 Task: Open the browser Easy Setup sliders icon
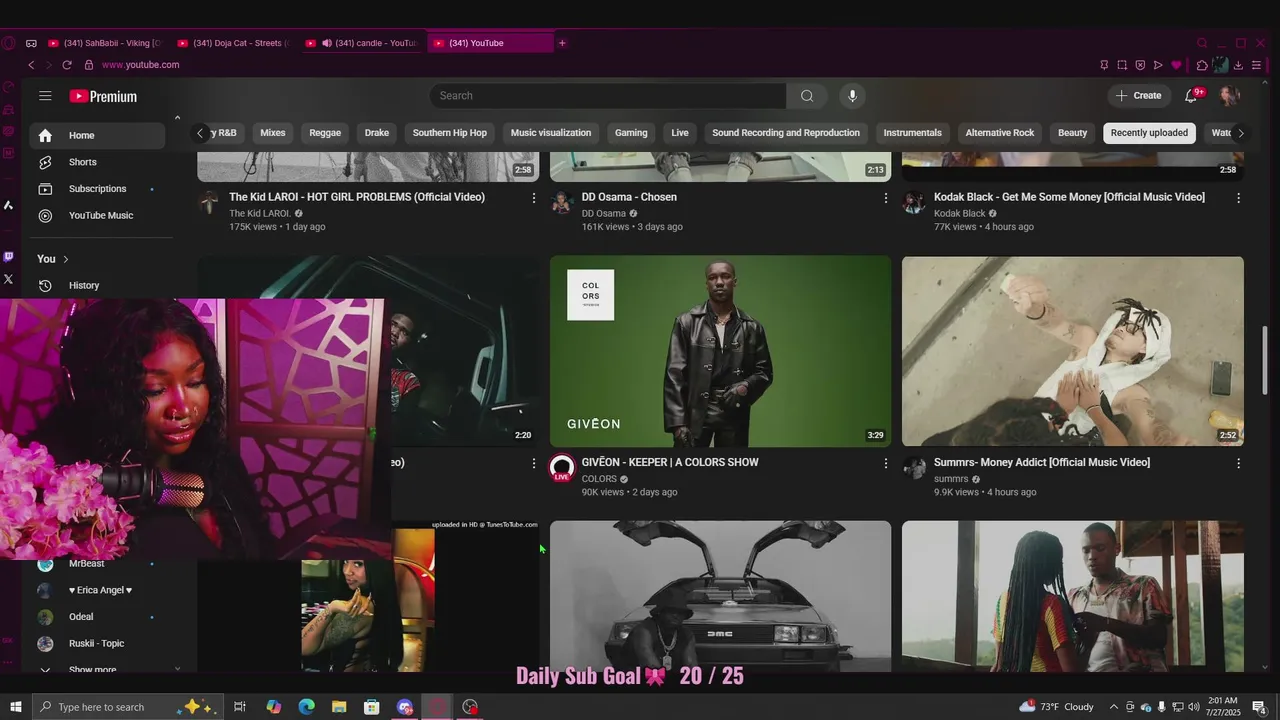point(1257,65)
